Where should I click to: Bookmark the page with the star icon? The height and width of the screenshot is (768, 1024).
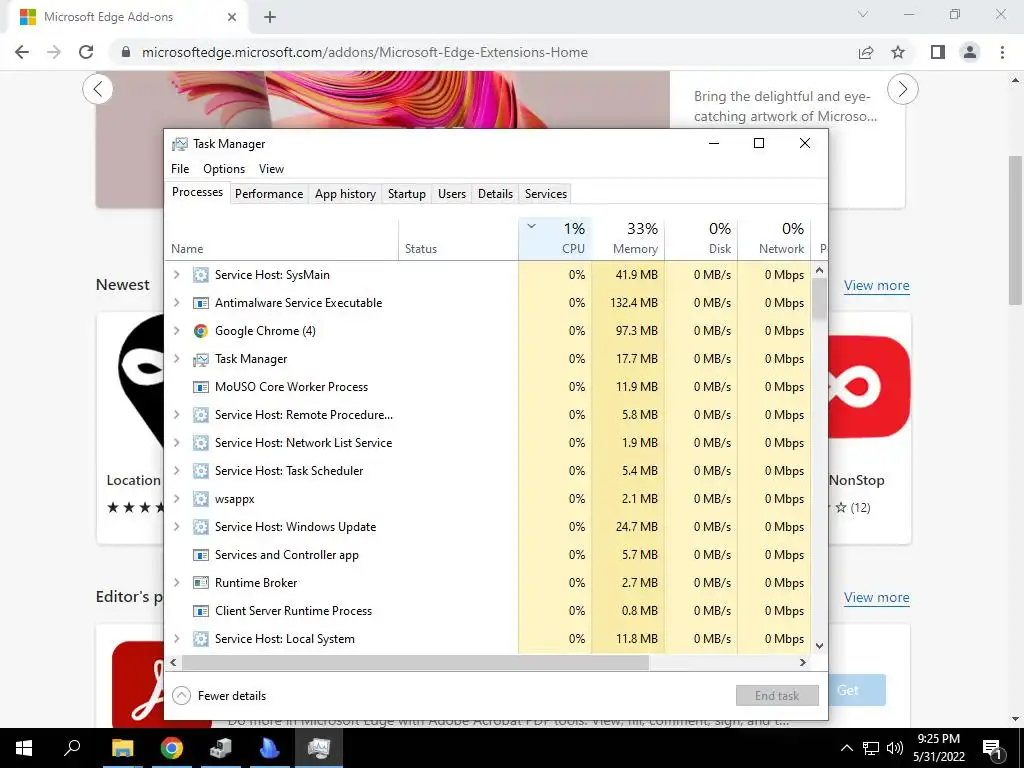[x=898, y=52]
